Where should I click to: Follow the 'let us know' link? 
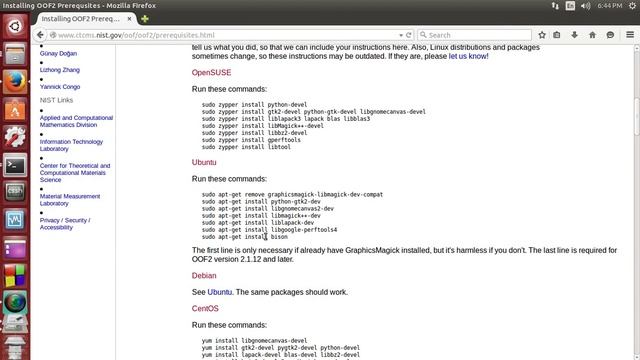(x=467, y=56)
